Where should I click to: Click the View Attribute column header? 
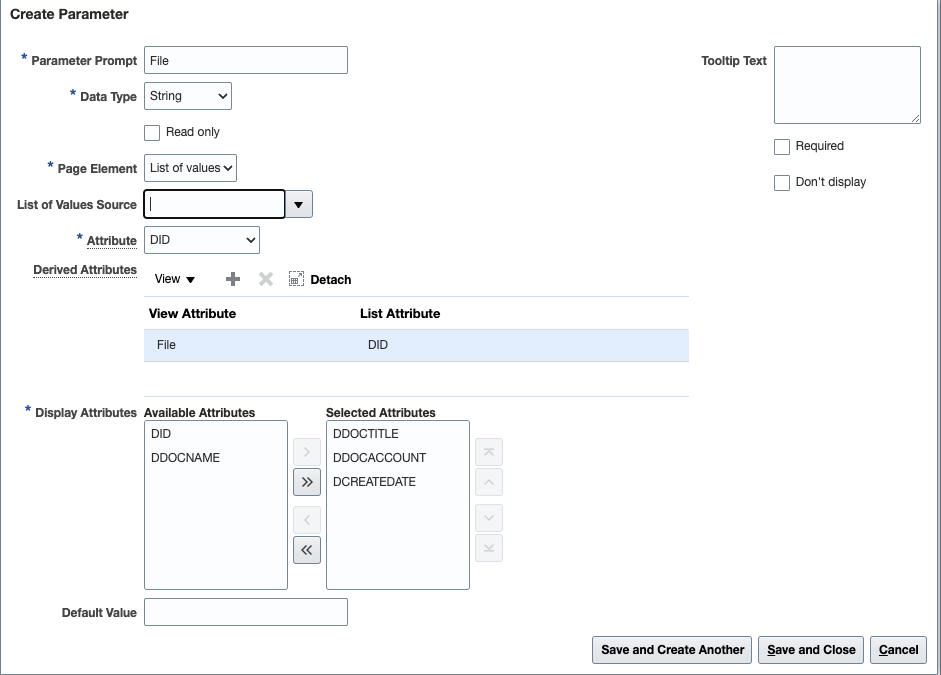(193, 314)
